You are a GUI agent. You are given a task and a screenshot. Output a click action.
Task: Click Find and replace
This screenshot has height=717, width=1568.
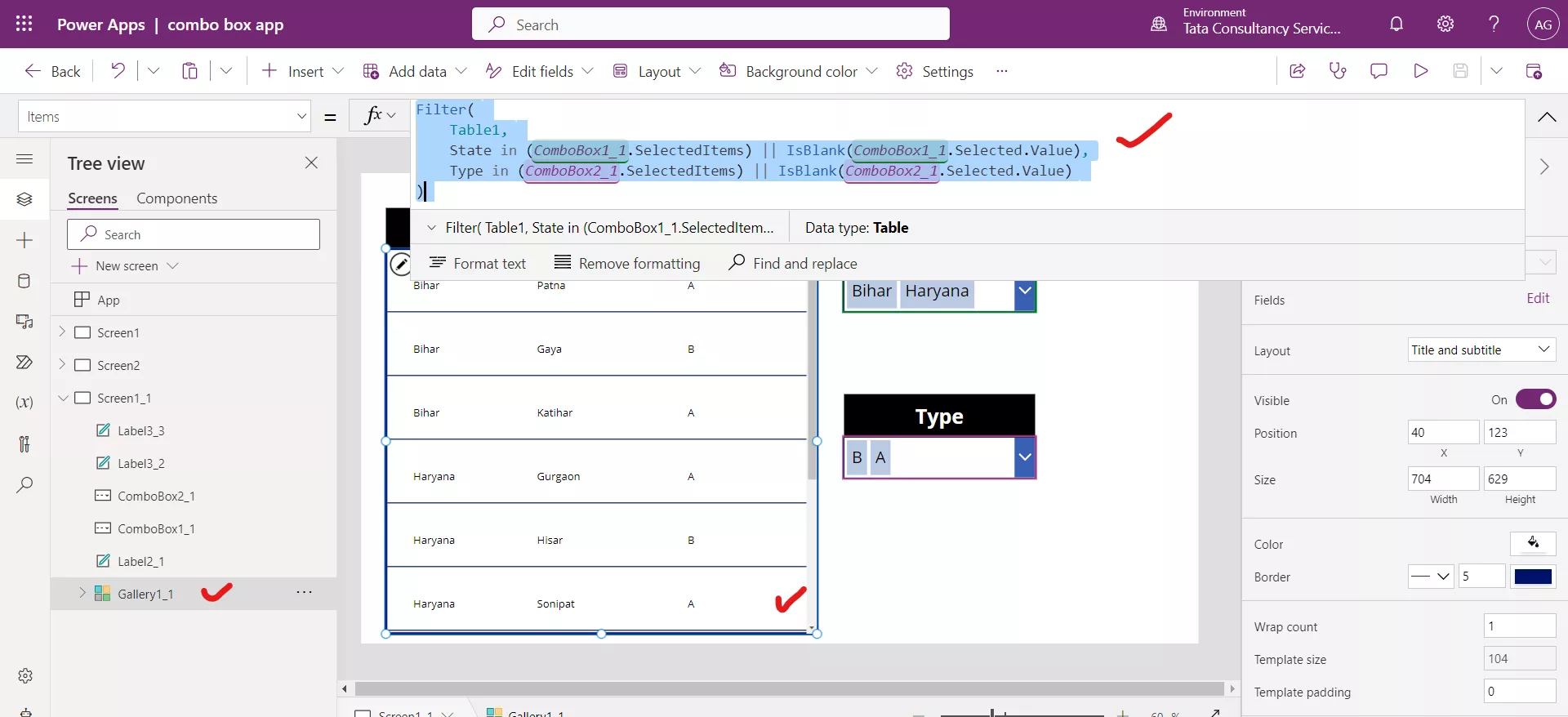point(793,263)
